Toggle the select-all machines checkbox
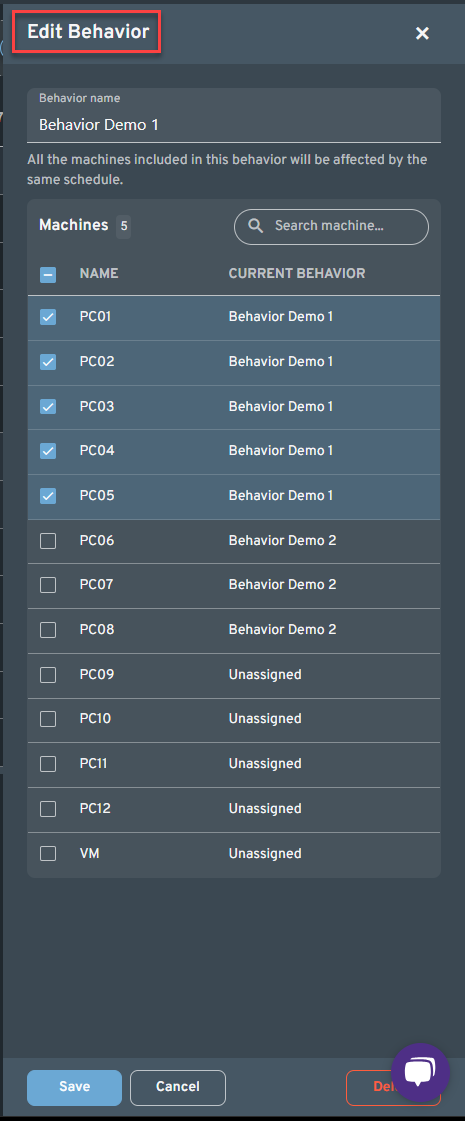This screenshot has height=1121, width=465. [48, 274]
